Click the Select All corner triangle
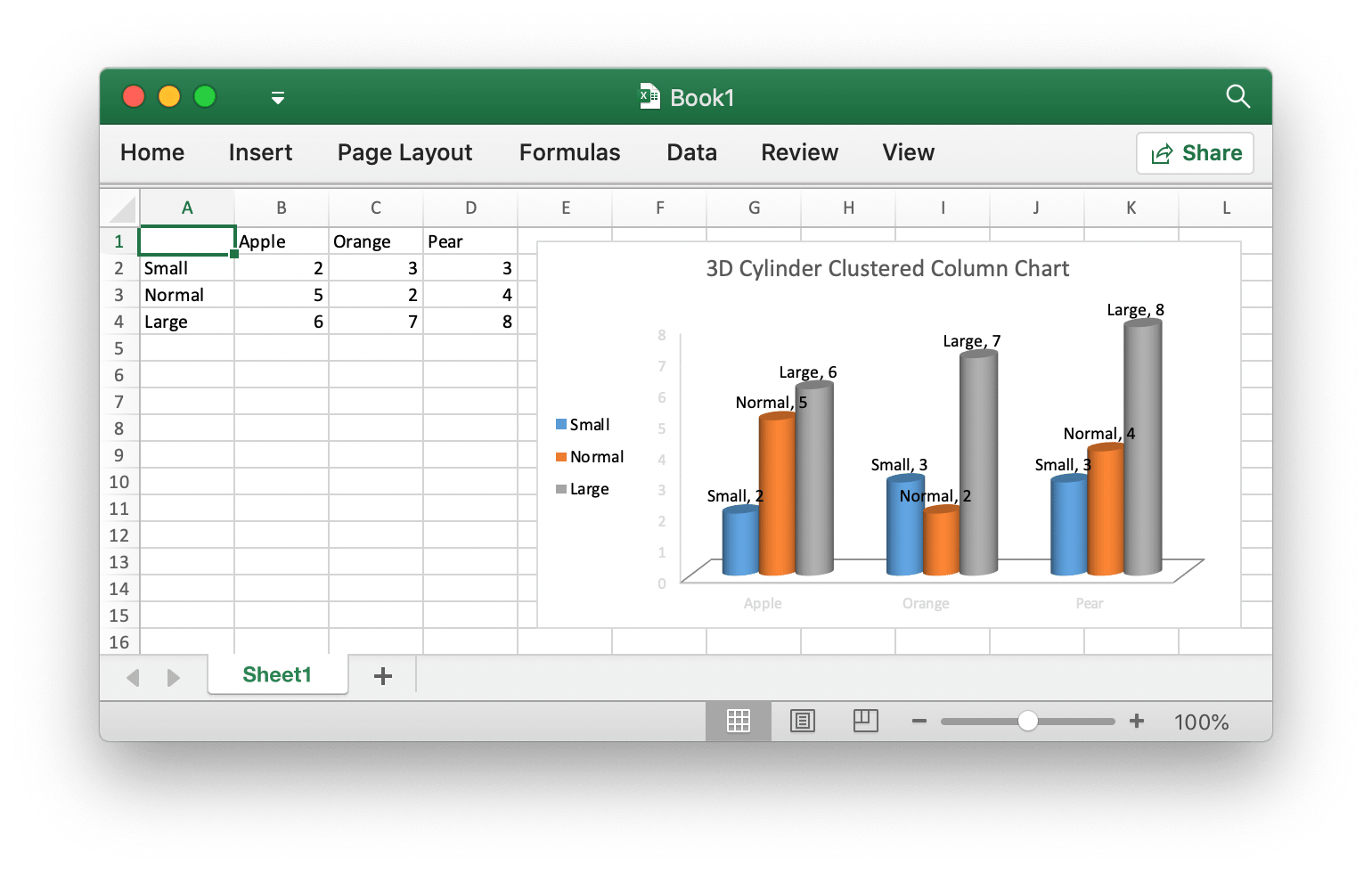This screenshot has width=1372, height=873. pyautogui.click(x=122, y=209)
